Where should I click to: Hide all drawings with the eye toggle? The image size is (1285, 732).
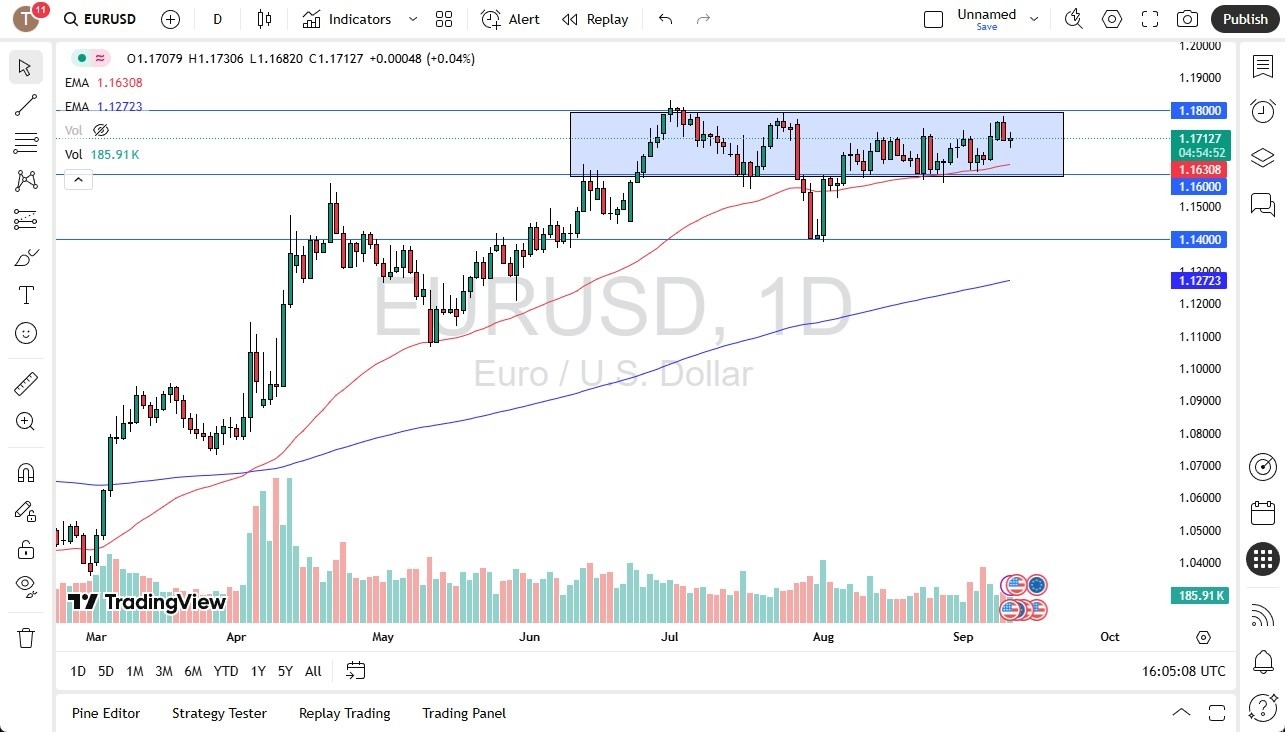tap(25, 586)
